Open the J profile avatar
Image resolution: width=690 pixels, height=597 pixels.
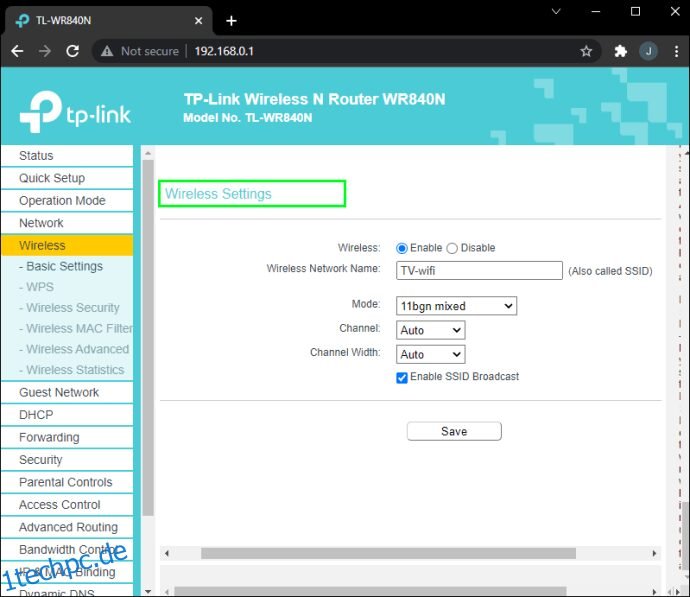(648, 51)
